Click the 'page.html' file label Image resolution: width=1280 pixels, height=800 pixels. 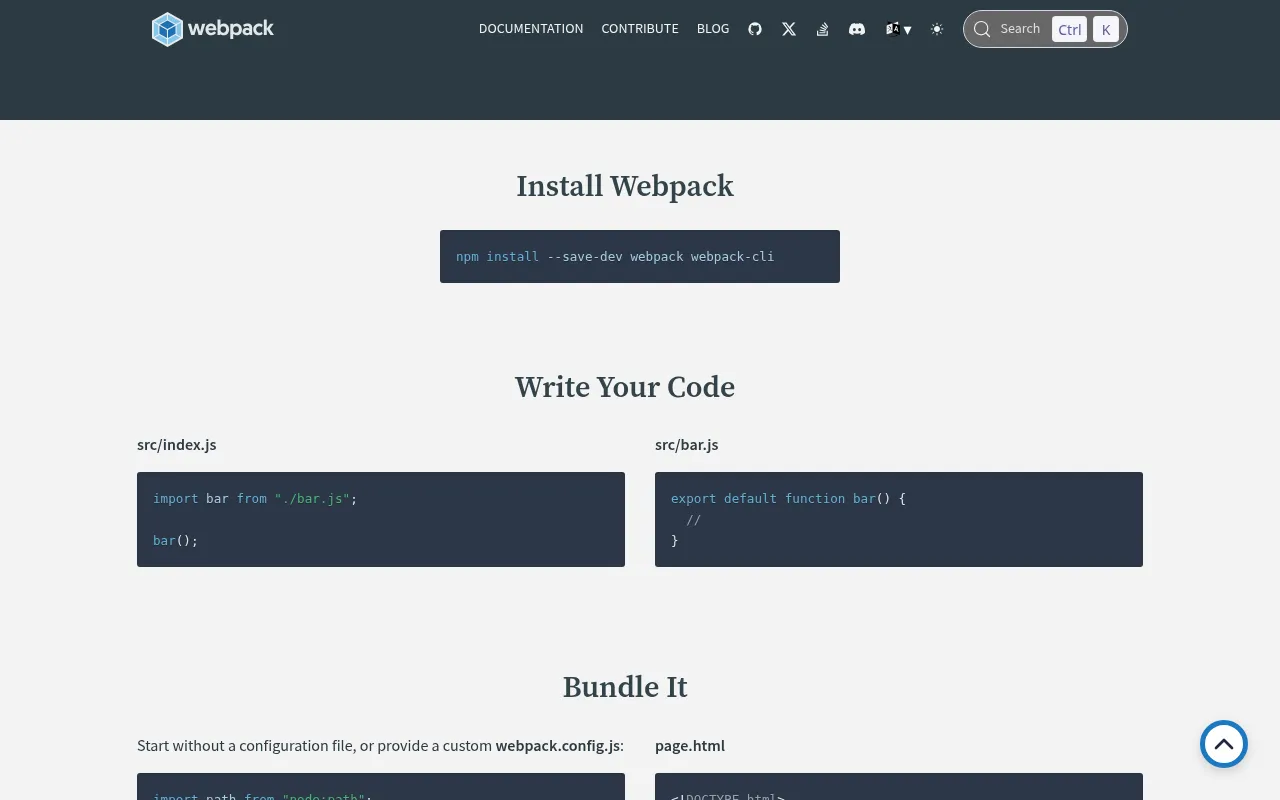coord(690,745)
